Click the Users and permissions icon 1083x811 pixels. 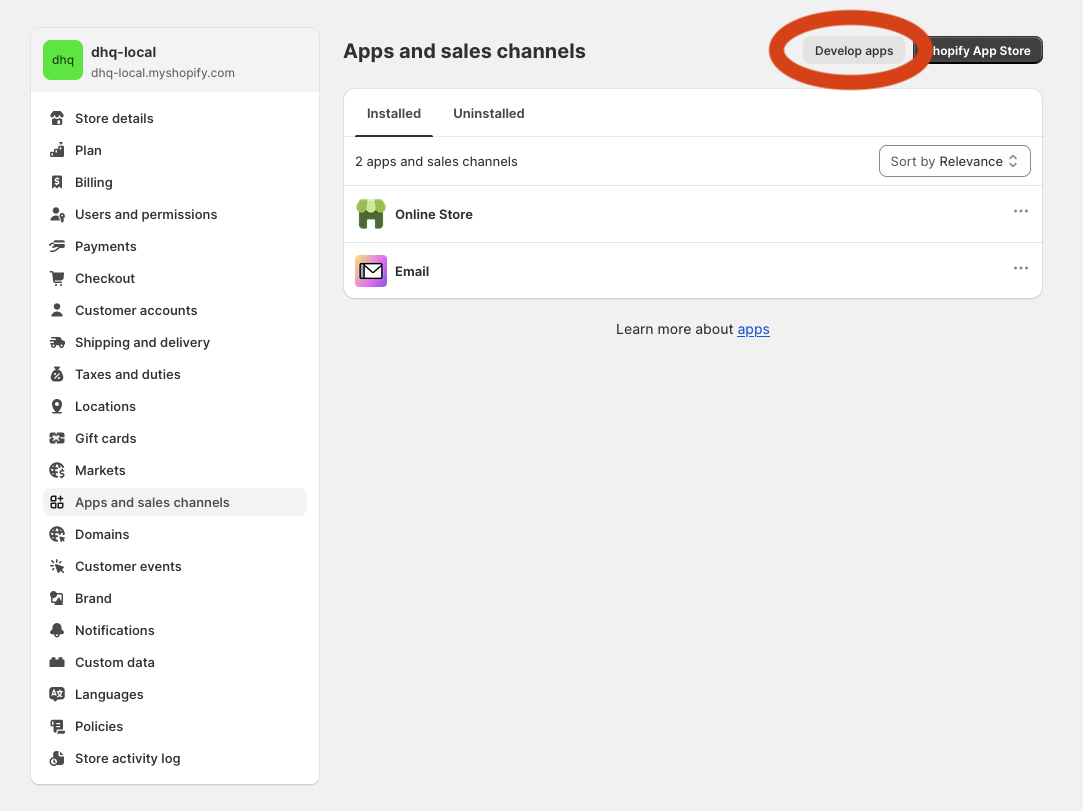[57, 214]
